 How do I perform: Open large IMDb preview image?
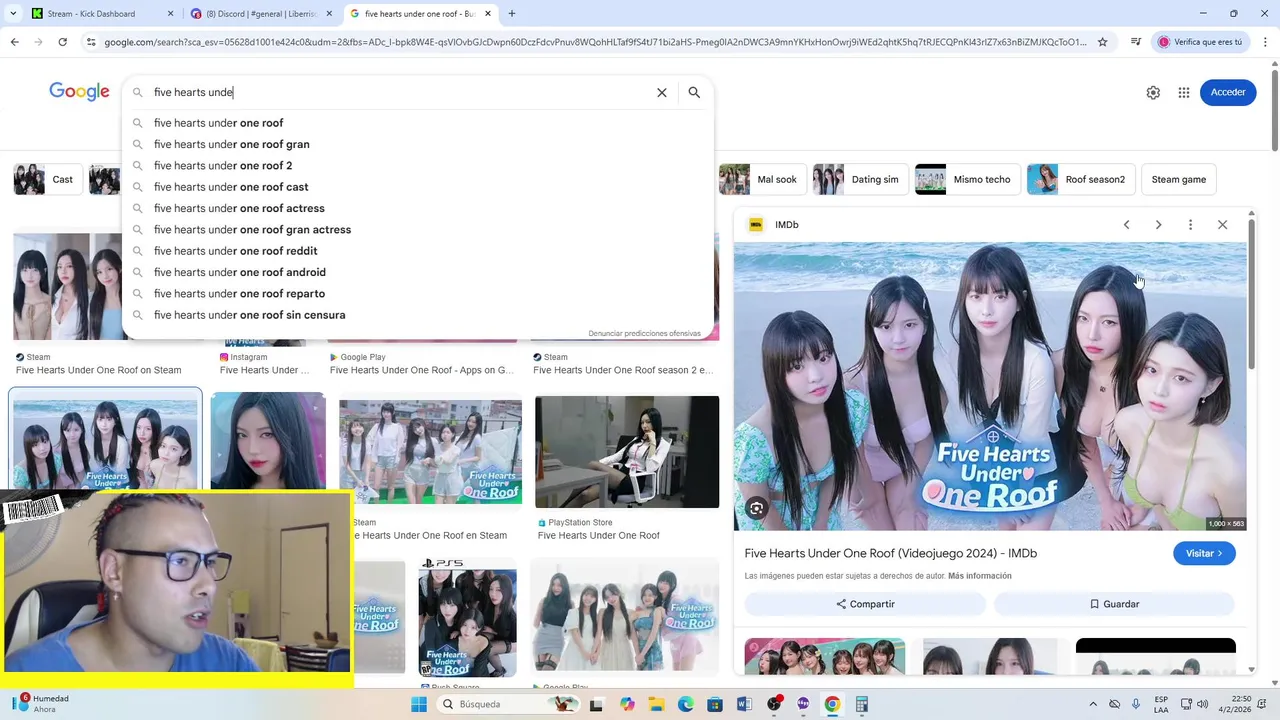click(990, 386)
